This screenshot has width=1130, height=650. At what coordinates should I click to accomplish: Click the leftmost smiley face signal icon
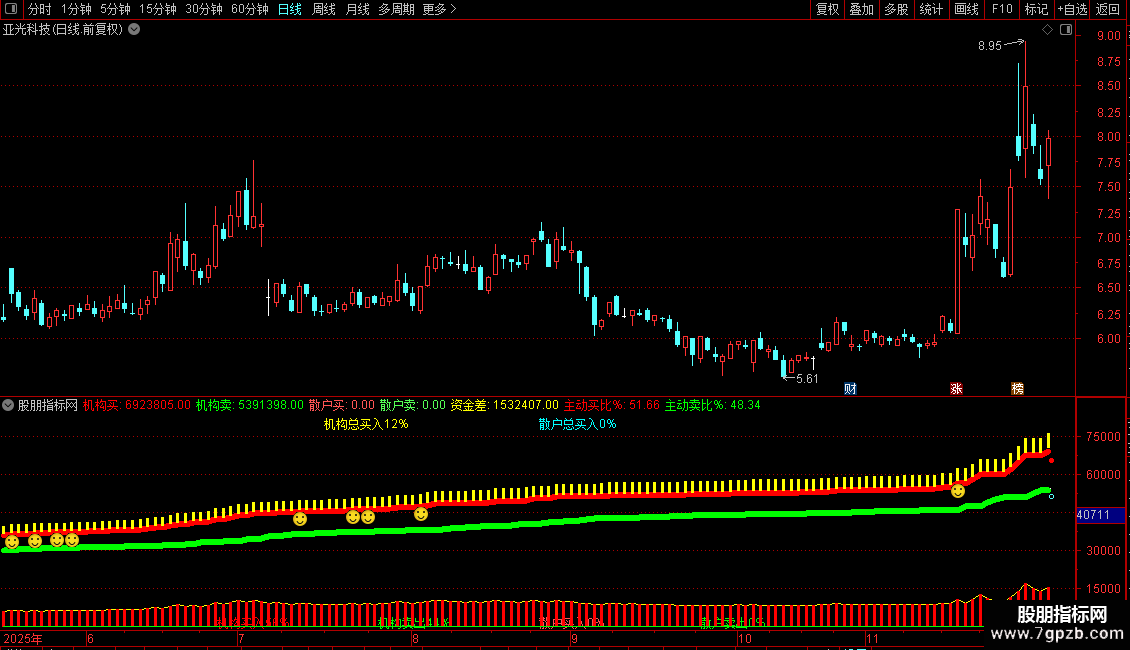pyautogui.click(x=12, y=542)
